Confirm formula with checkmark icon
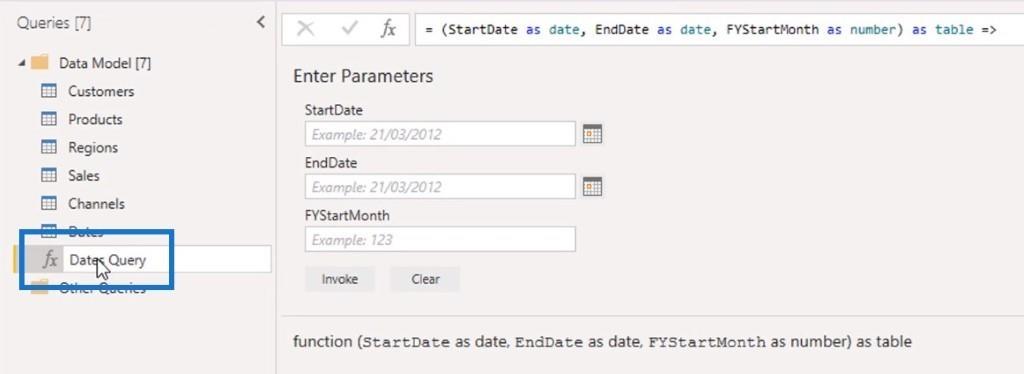 coord(349,29)
